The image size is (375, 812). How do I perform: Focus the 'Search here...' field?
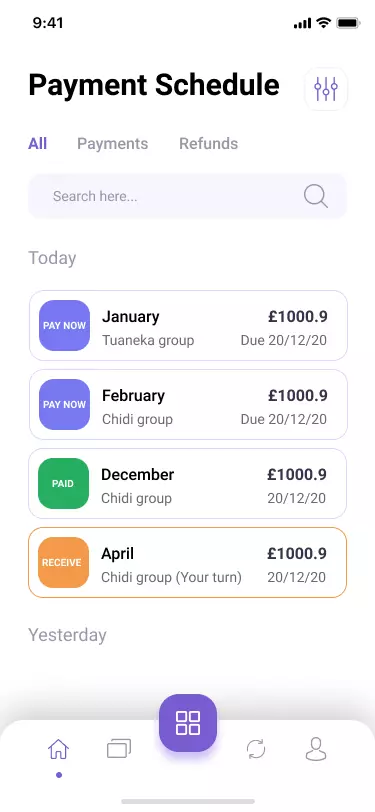pyautogui.click(x=188, y=196)
